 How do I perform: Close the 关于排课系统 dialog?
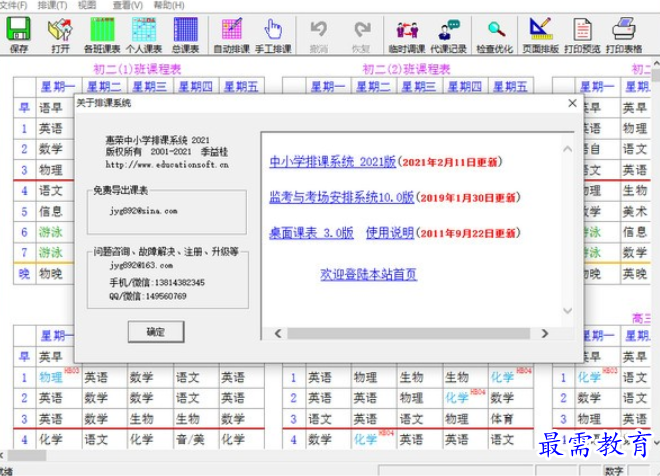tap(572, 103)
